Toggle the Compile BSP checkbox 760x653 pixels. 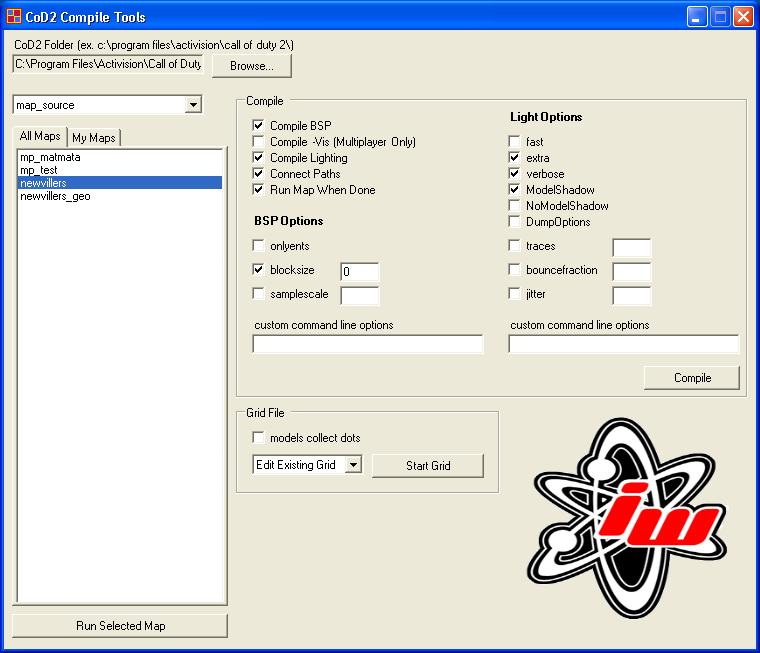pos(258,126)
